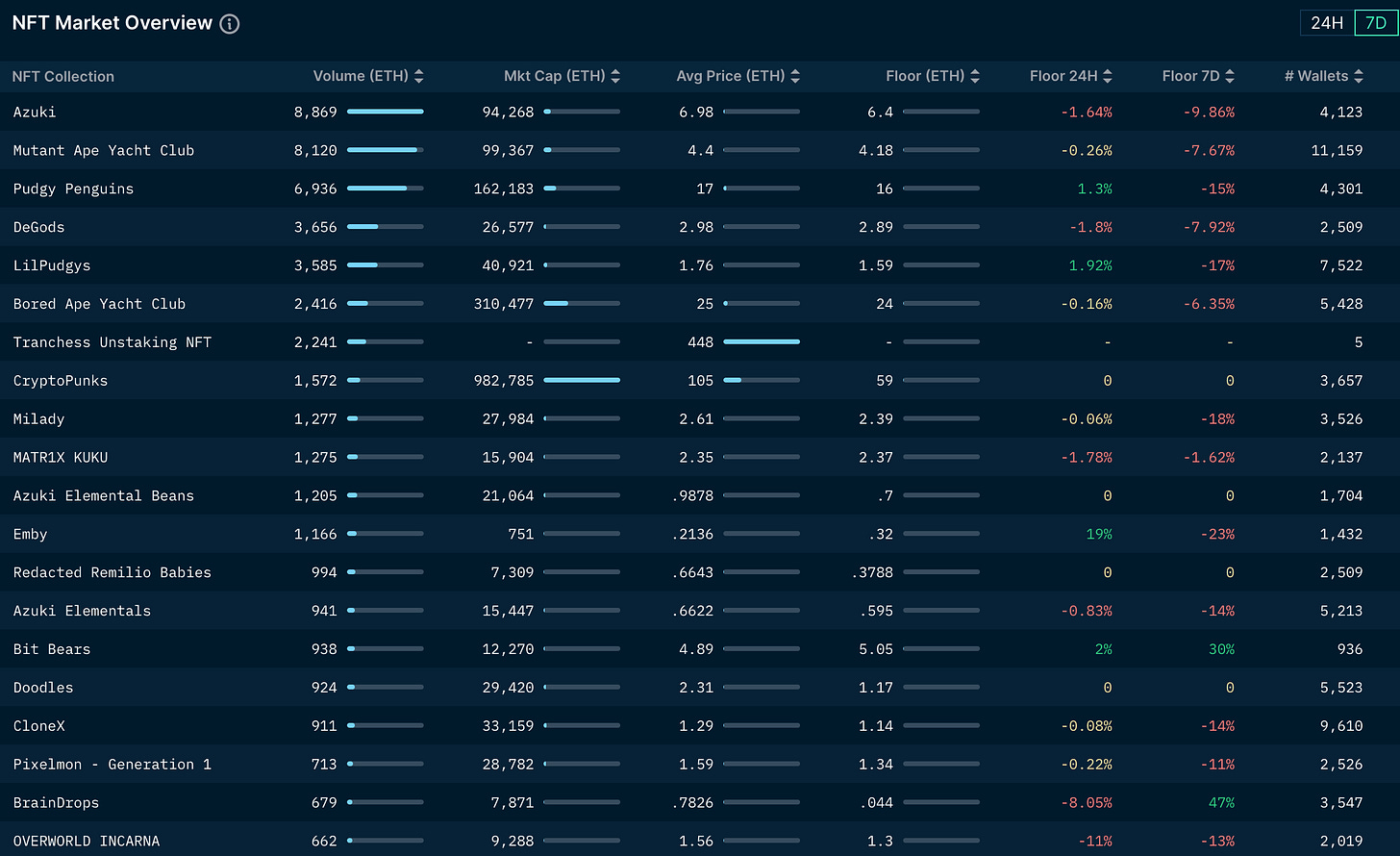This screenshot has height=856, width=1400.
Task: Click the CryptoPunks market cap bar
Action: point(582,380)
